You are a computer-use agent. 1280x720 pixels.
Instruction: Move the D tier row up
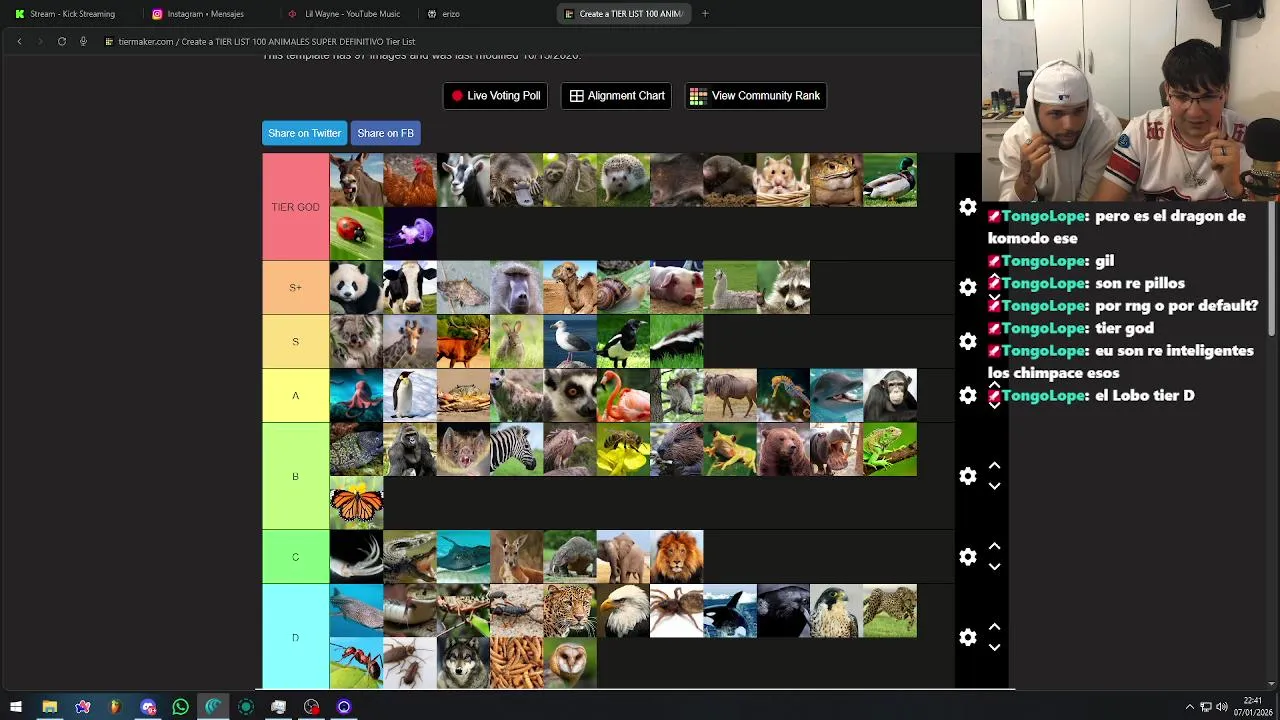[x=994, y=627]
